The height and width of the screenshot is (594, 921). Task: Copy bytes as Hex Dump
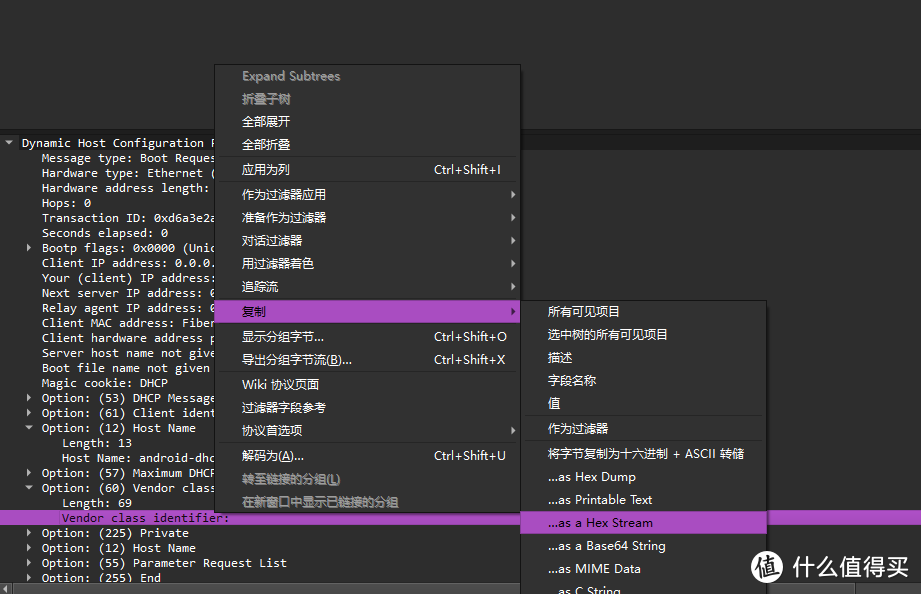pyautogui.click(x=644, y=476)
